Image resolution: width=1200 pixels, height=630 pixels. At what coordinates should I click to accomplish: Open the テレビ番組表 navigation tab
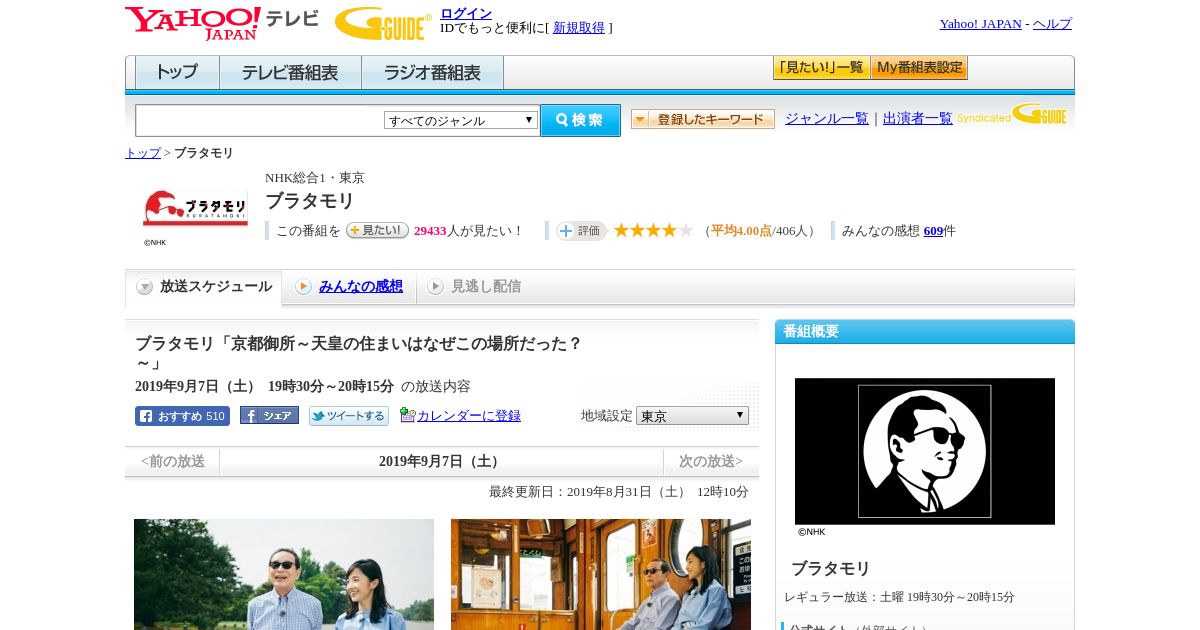(290, 73)
